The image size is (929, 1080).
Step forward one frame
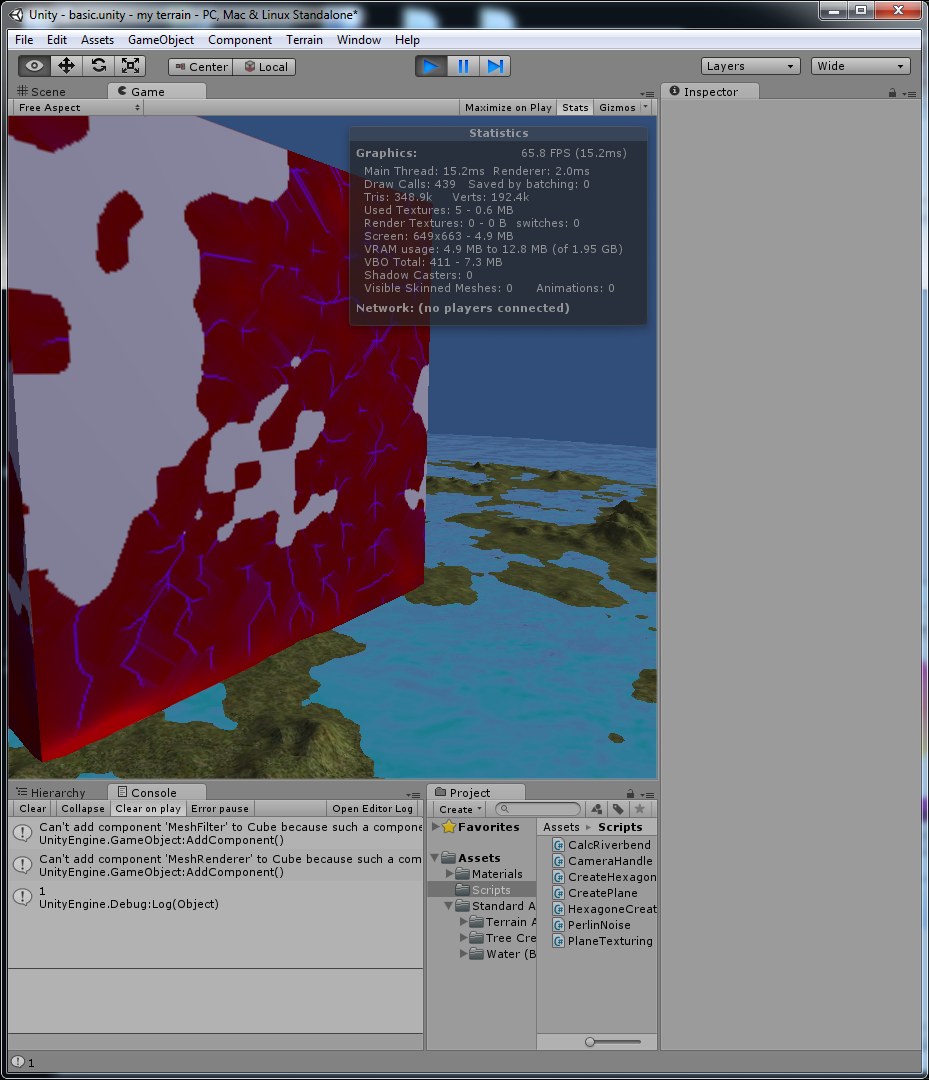tap(495, 66)
